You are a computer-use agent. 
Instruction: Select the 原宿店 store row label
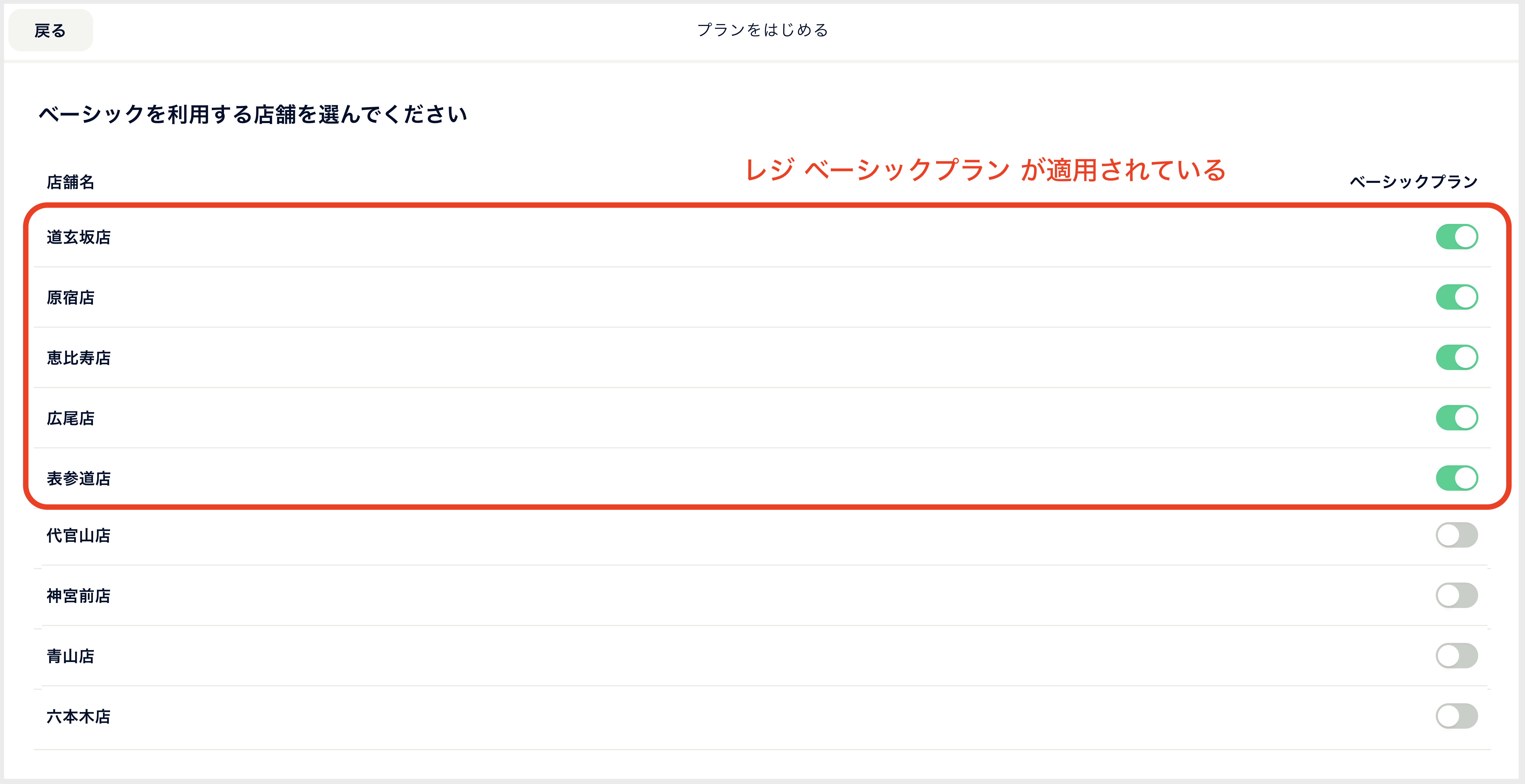(70, 298)
